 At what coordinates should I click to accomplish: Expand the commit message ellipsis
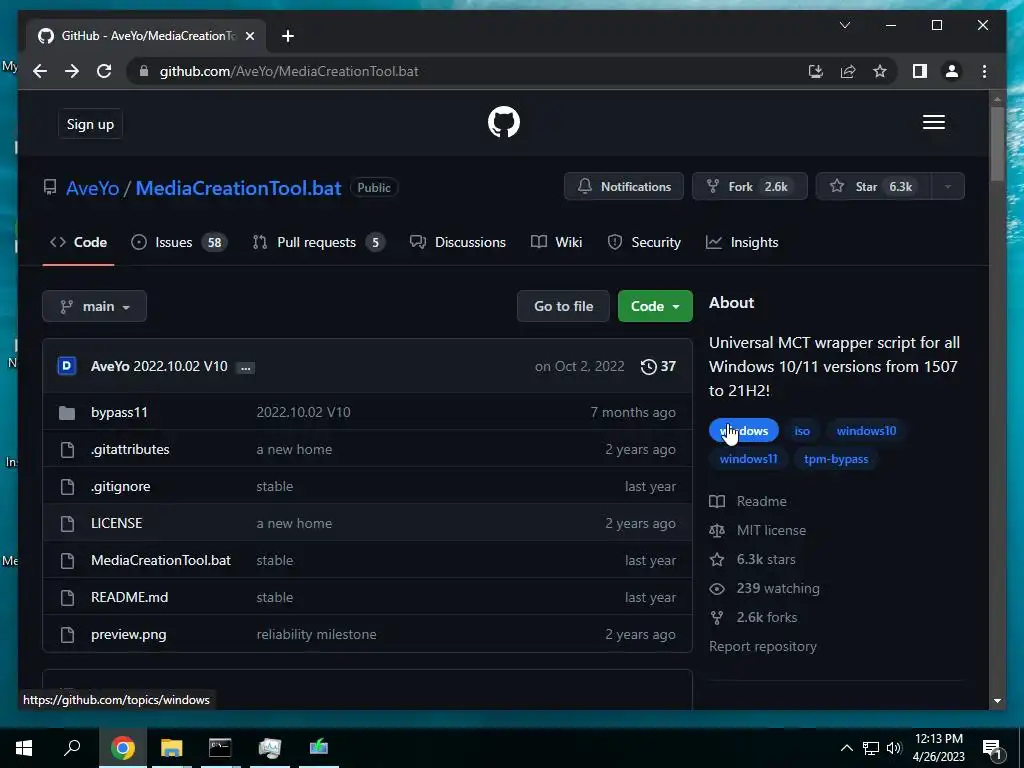tap(245, 368)
